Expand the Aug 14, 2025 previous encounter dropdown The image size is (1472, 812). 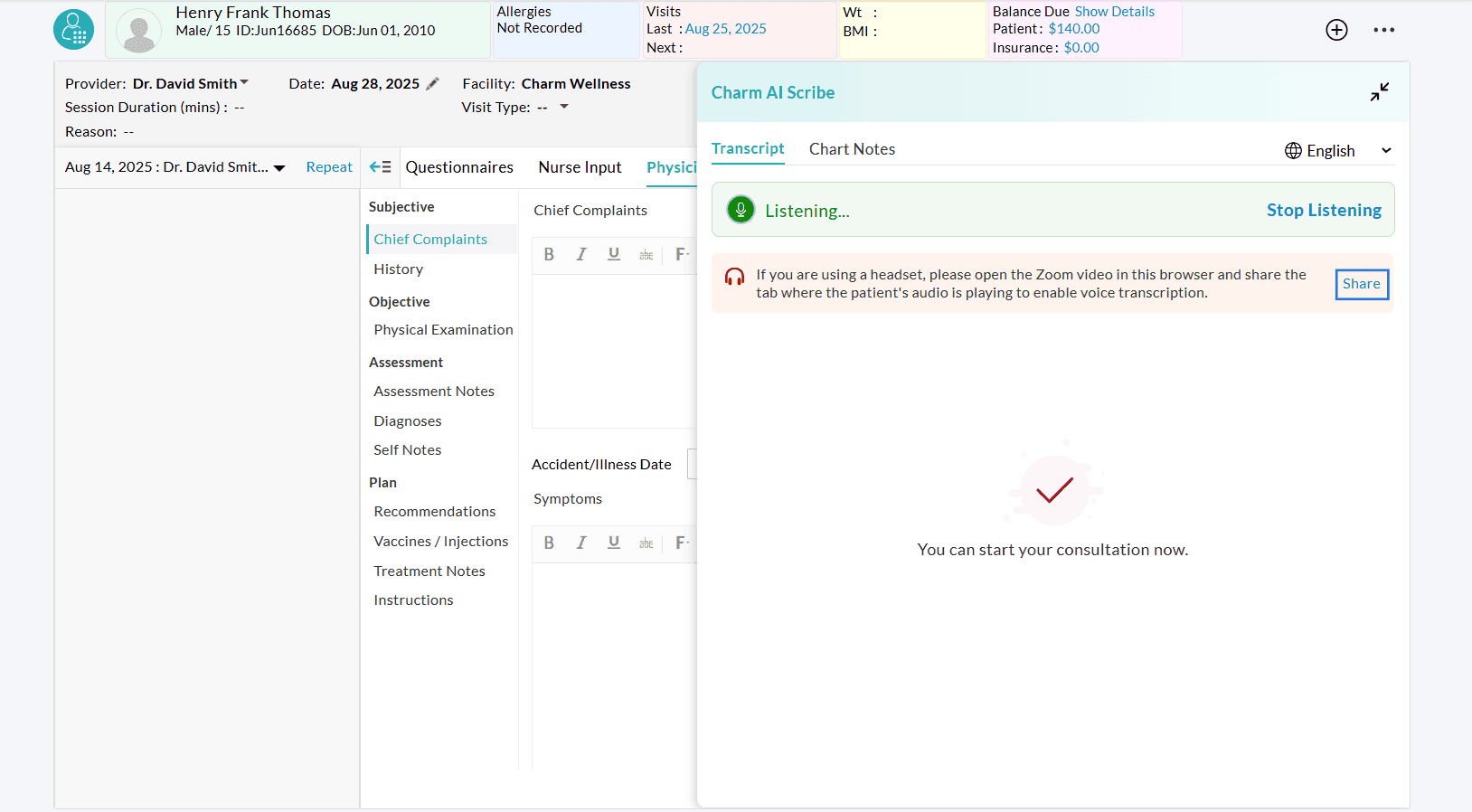(279, 168)
